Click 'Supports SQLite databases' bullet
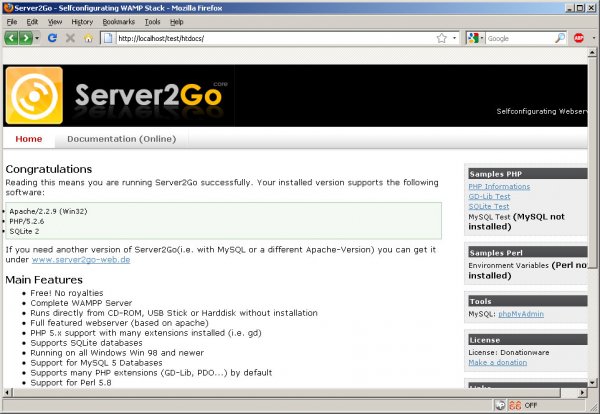 click(86, 343)
